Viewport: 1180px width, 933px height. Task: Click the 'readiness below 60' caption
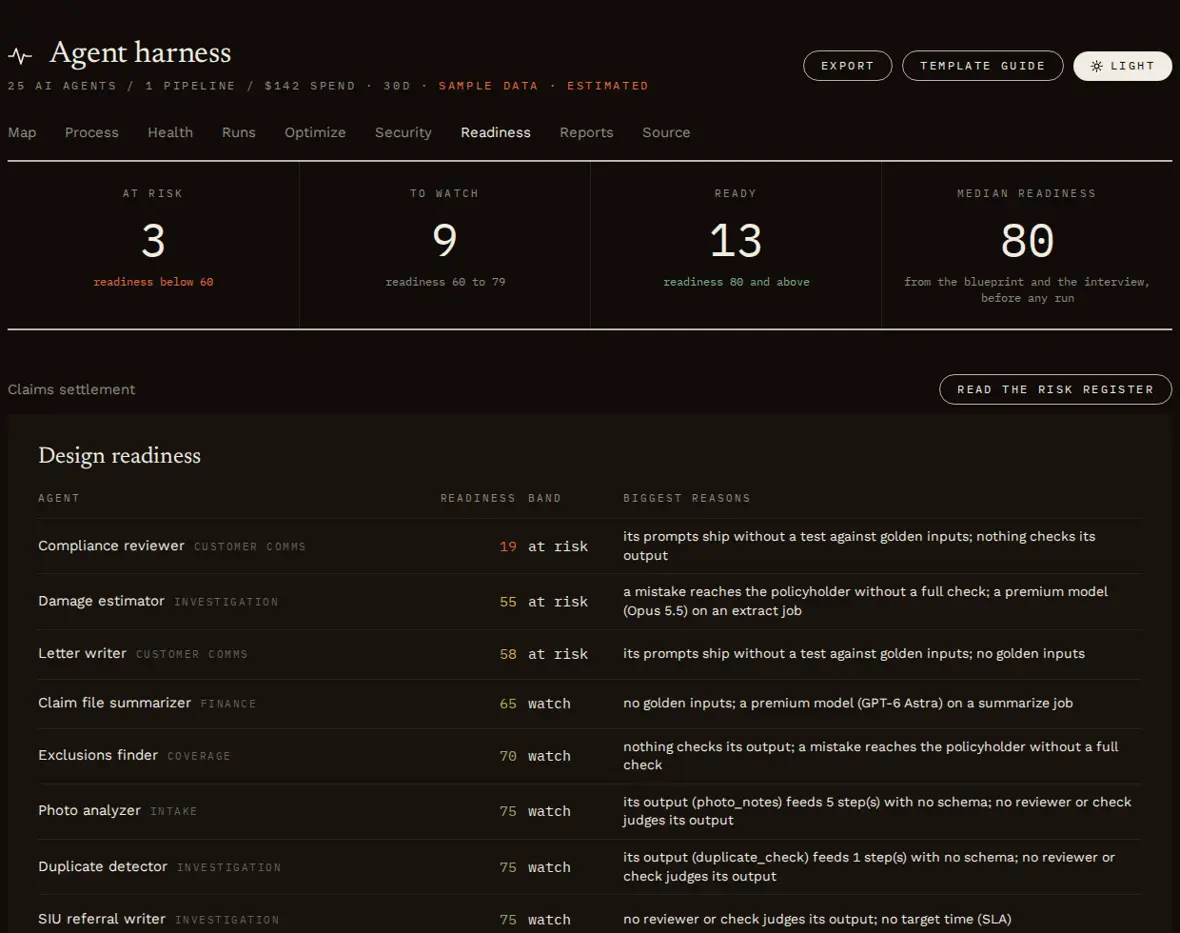point(154,282)
